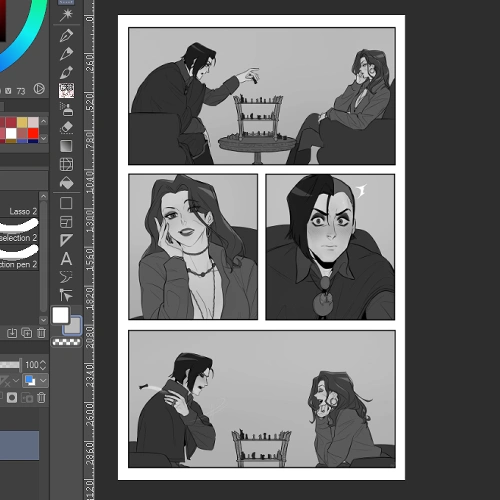Choose the Lasso 2 sub tool
Screen dimensions: 500x500
[x=19, y=211]
